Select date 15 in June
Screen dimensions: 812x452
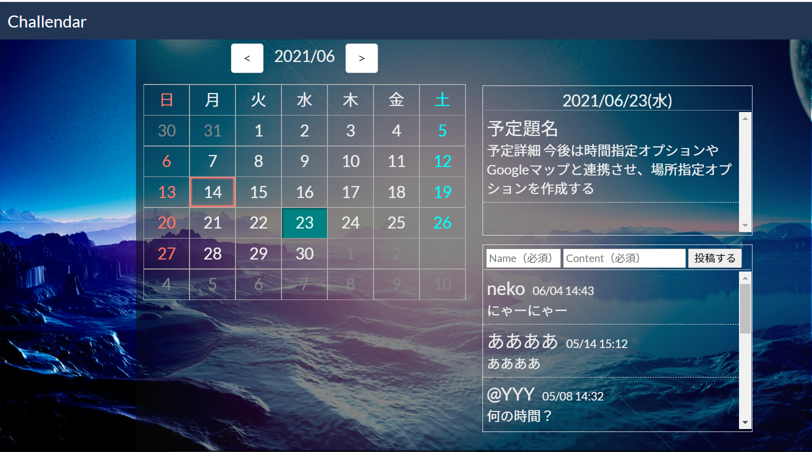click(258, 192)
